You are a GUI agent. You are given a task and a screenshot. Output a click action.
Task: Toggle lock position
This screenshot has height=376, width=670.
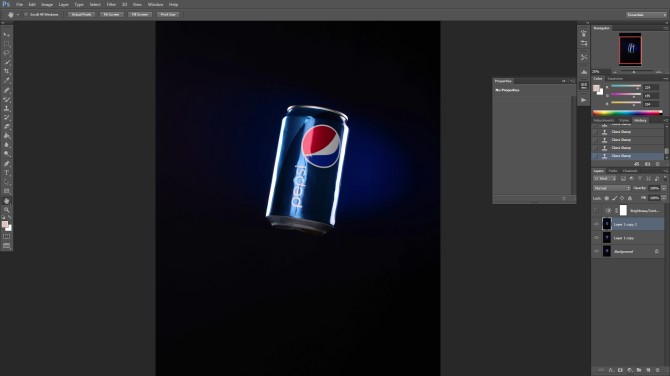(622, 198)
